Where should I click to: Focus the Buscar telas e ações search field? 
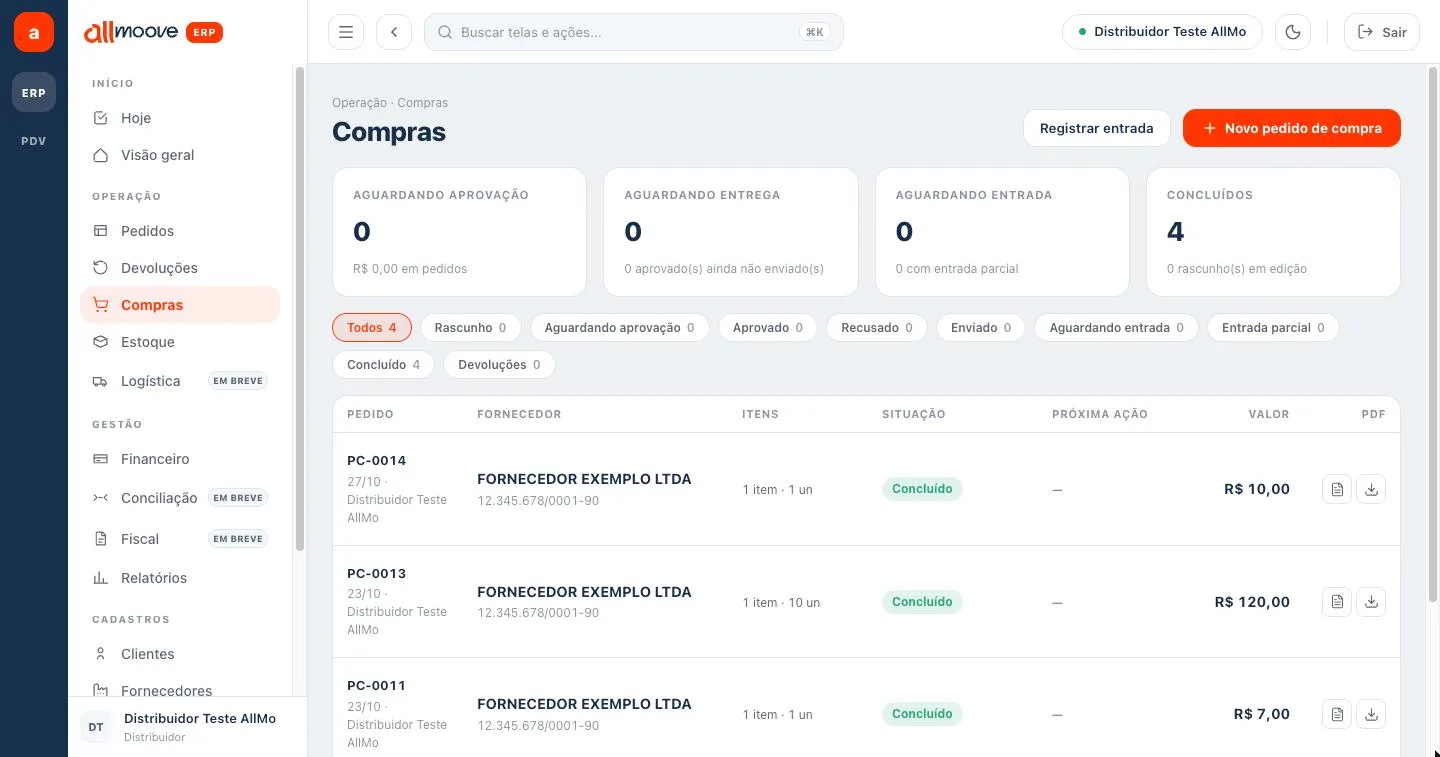[634, 32]
